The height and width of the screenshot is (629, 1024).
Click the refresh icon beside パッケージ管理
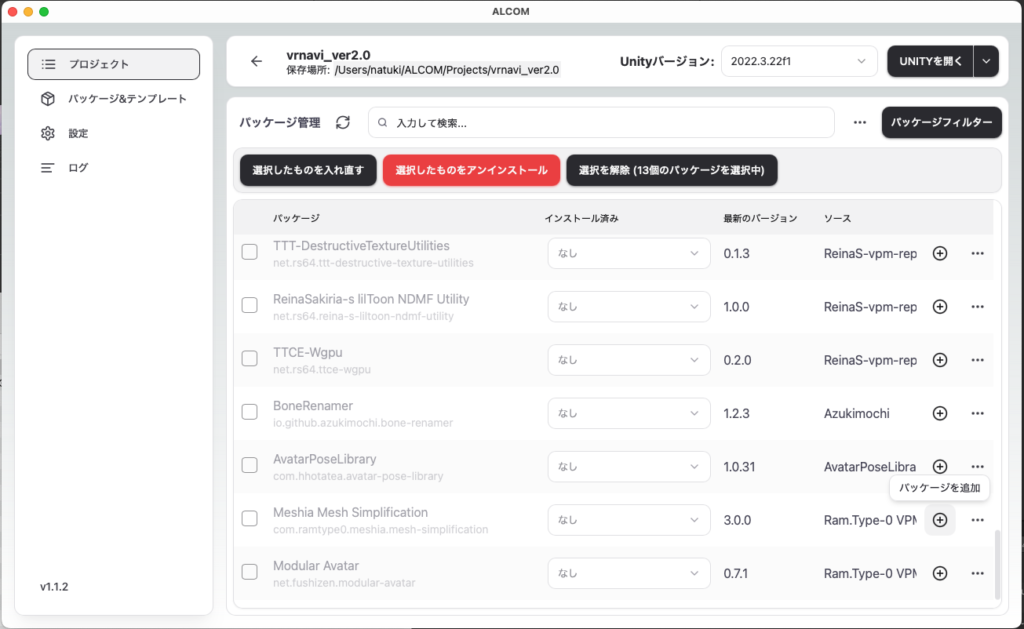343,122
